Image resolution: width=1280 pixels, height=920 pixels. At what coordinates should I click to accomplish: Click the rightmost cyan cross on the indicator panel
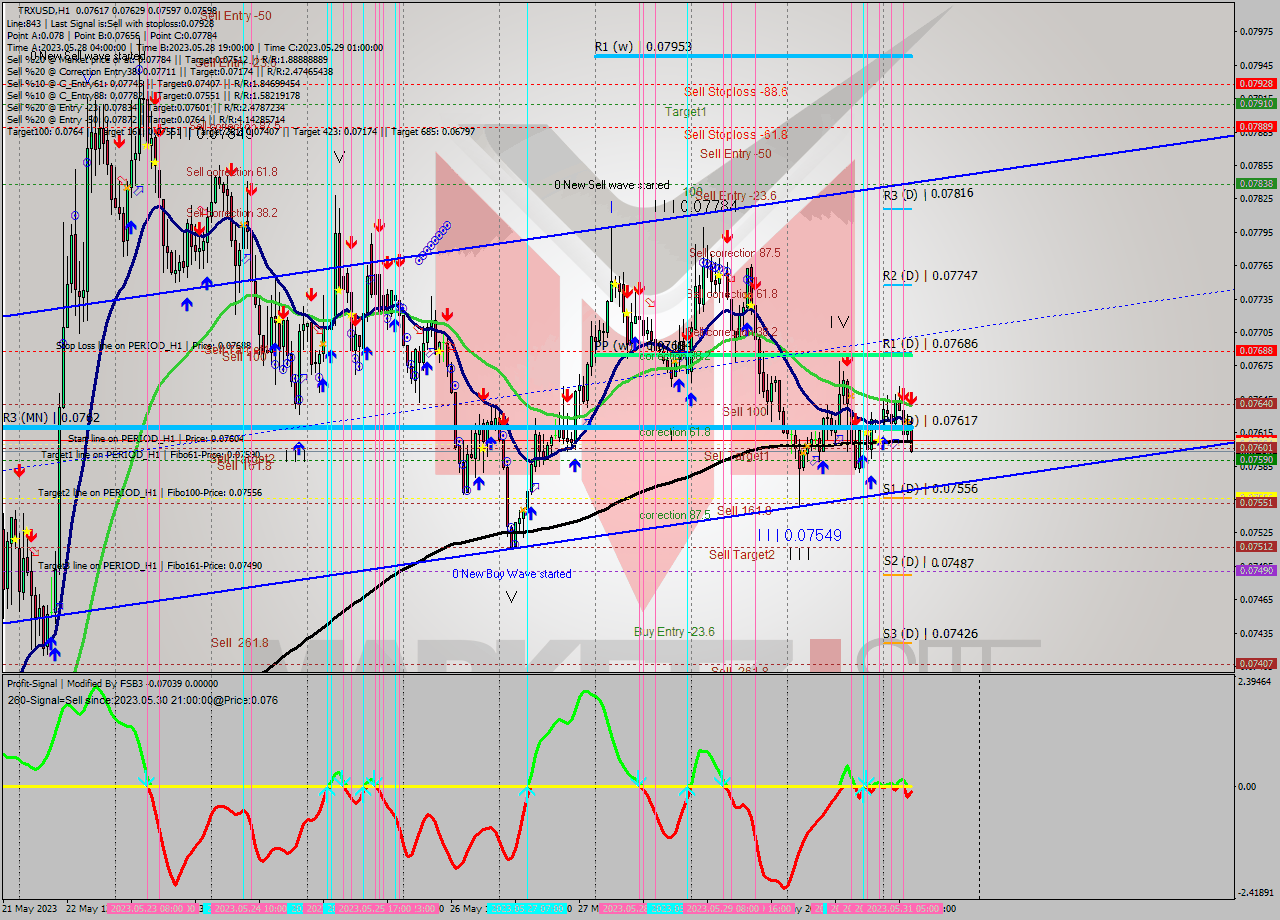(x=864, y=785)
